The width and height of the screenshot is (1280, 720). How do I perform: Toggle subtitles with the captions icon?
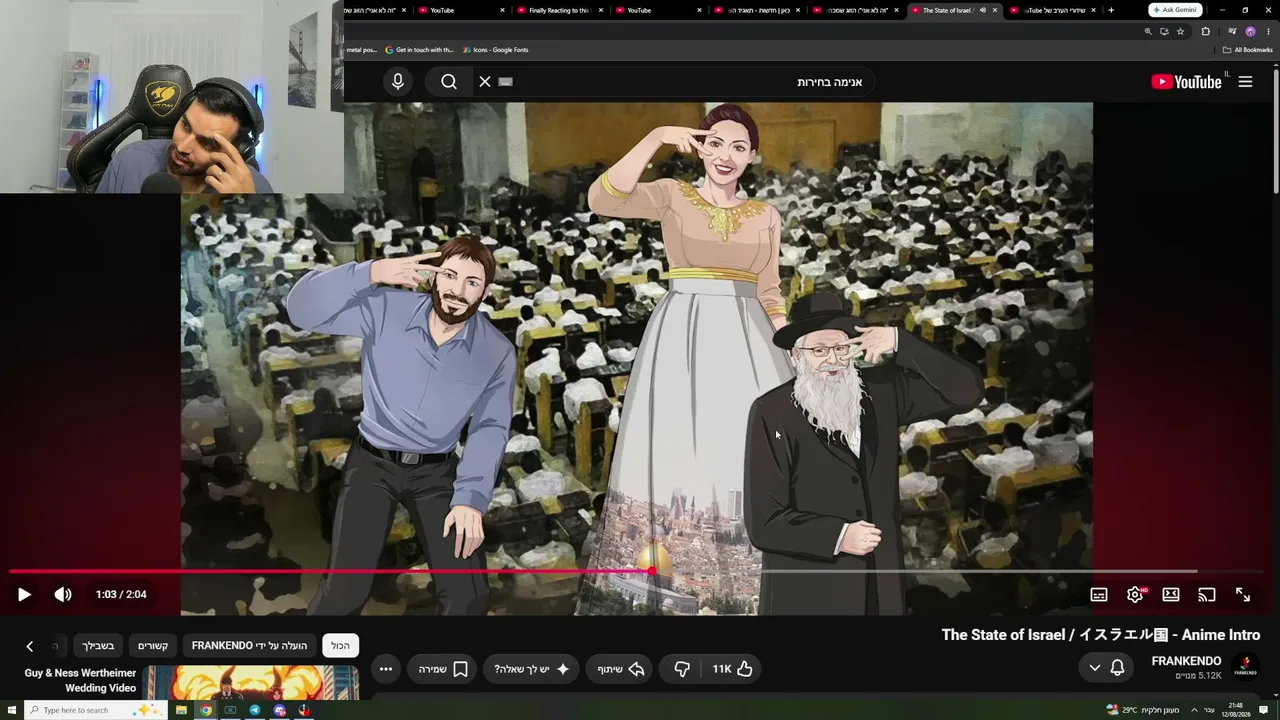tap(1099, 595)
